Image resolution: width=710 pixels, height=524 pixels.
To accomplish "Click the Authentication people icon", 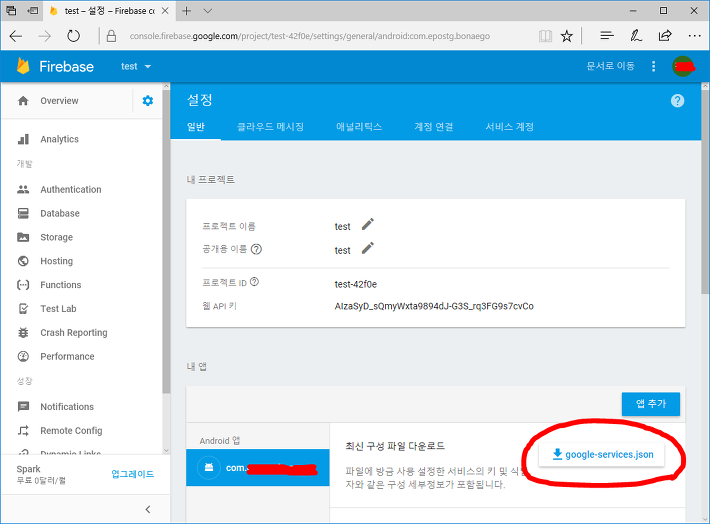I will tap(23, 189).
